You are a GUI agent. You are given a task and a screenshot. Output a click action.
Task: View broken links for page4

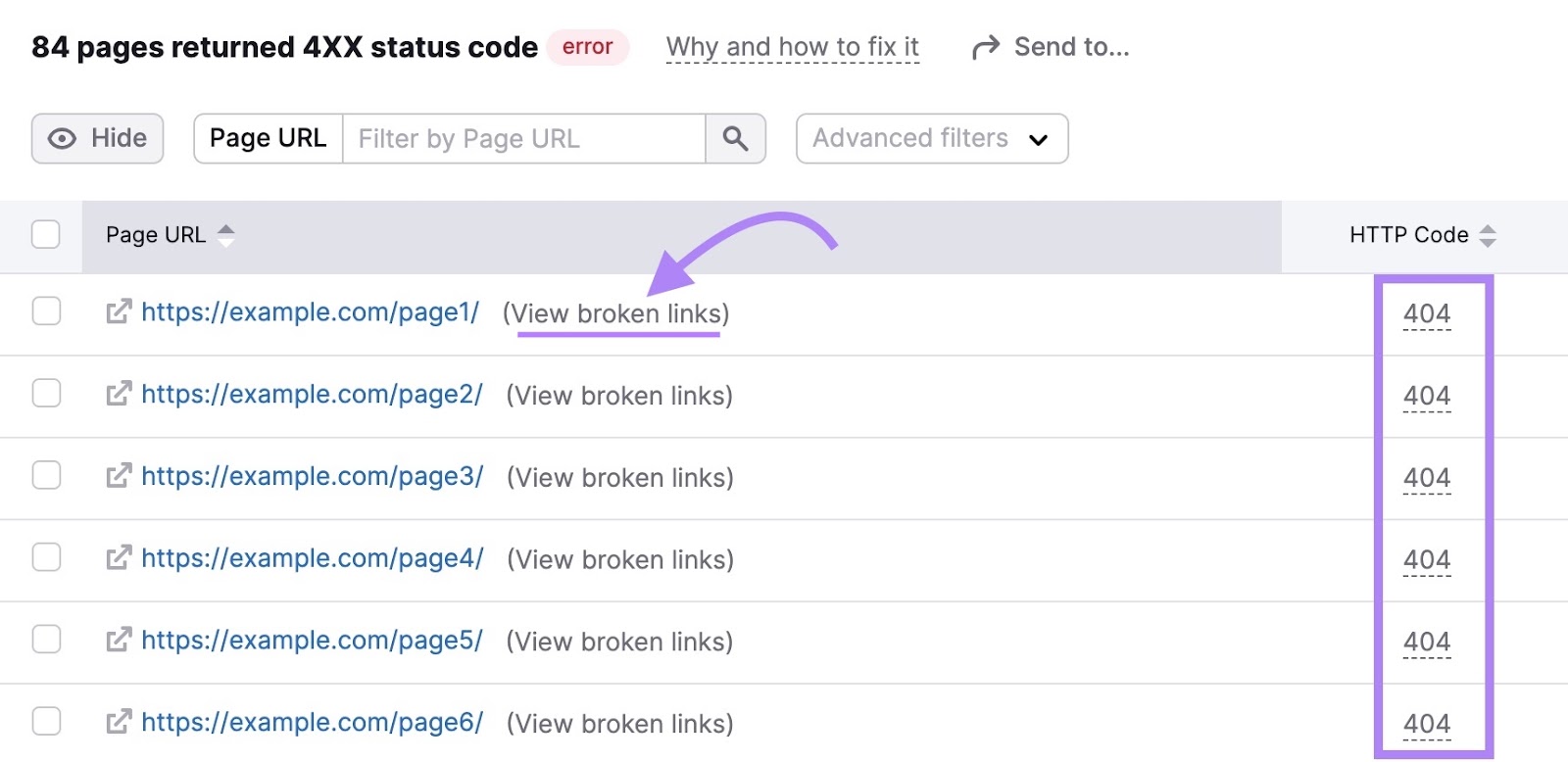click(618, 559)
